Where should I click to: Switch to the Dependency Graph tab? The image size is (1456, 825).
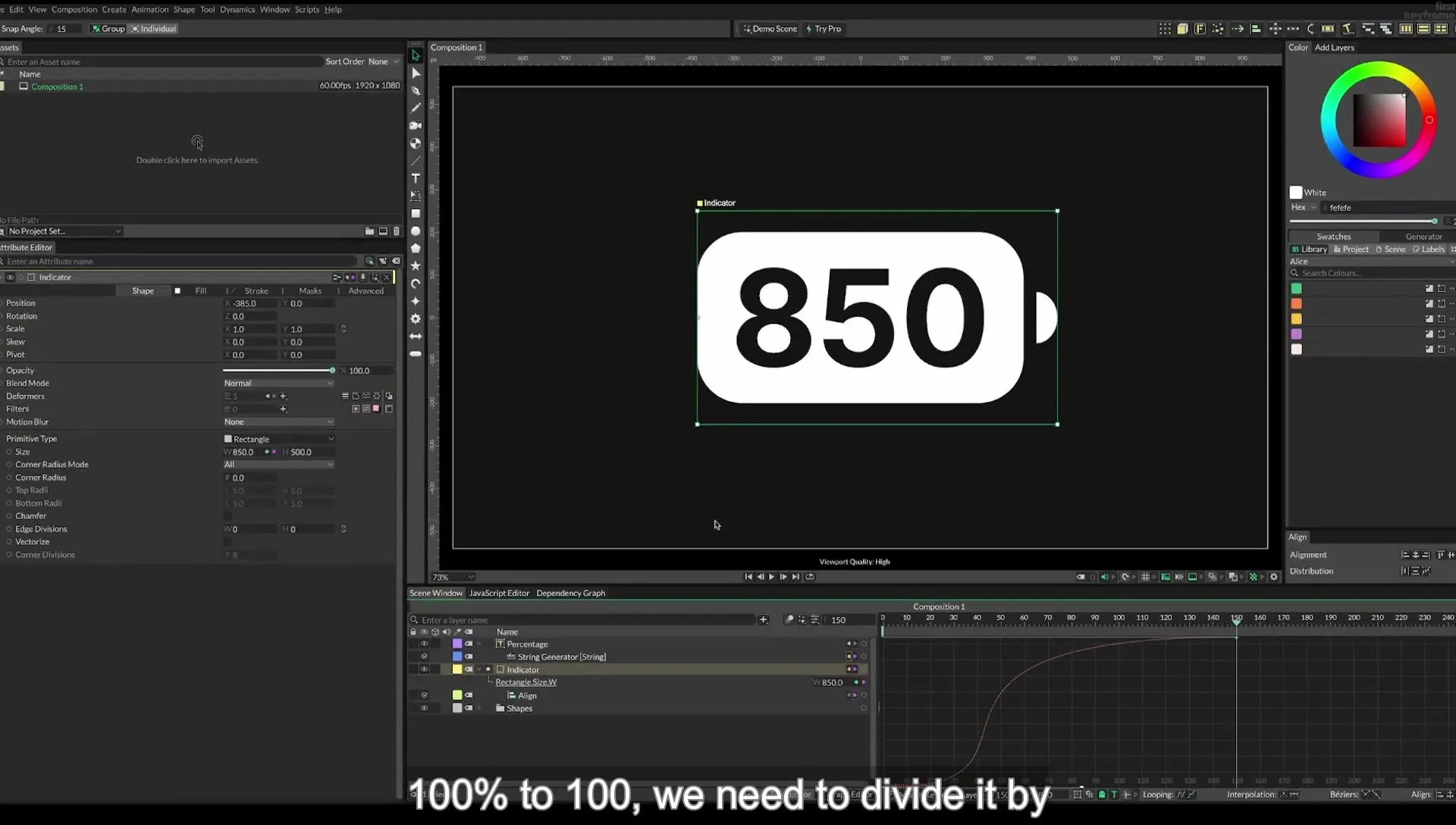(570, 593)
